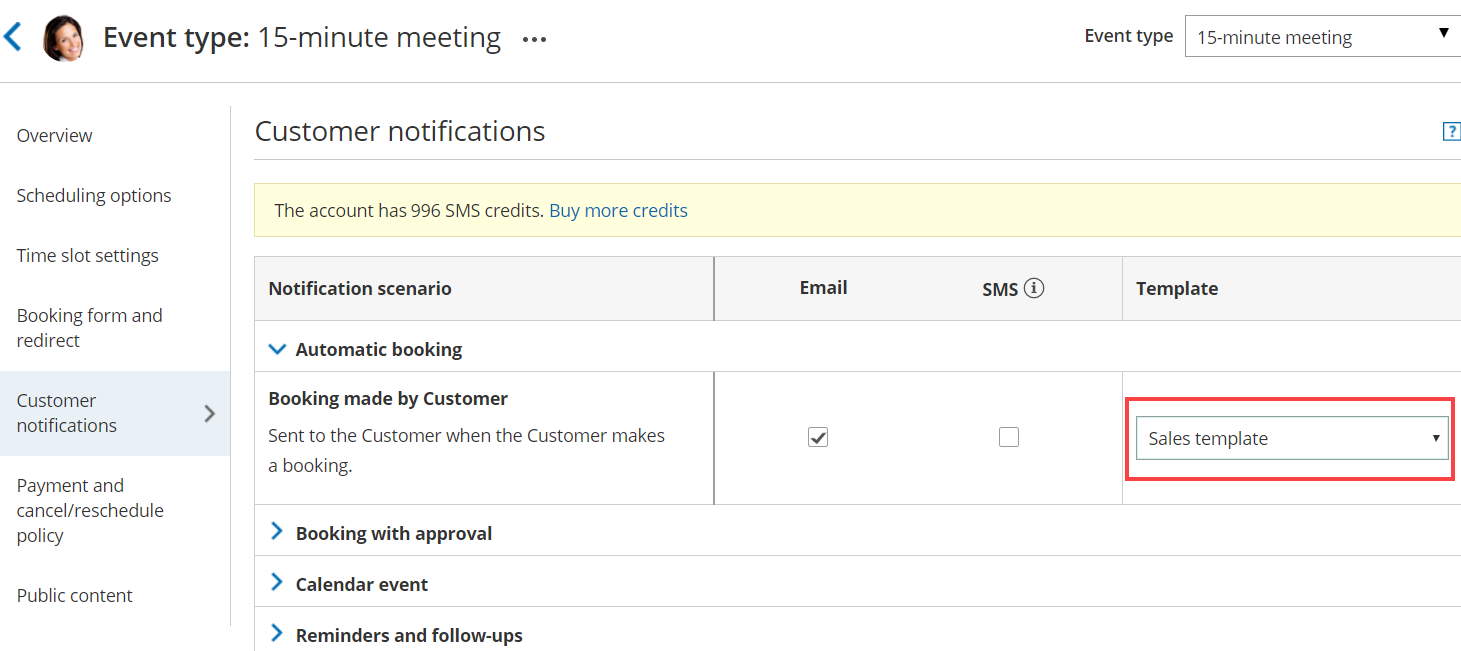Image resolution: width=1461 pixels, height=651 pixels.
Task: Uncheck Email for Booking made by Customer
Action: point(818,437)
